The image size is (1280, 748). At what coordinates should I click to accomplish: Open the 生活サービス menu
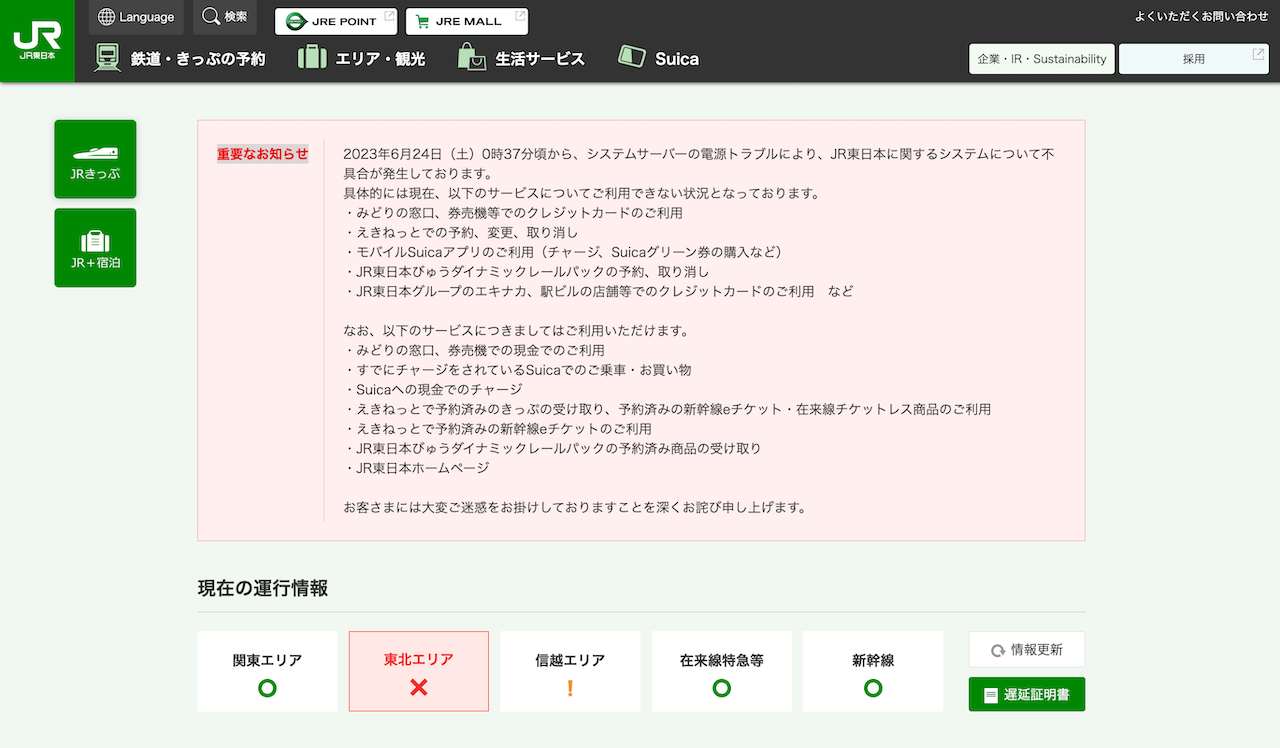(x=521, y=58)
